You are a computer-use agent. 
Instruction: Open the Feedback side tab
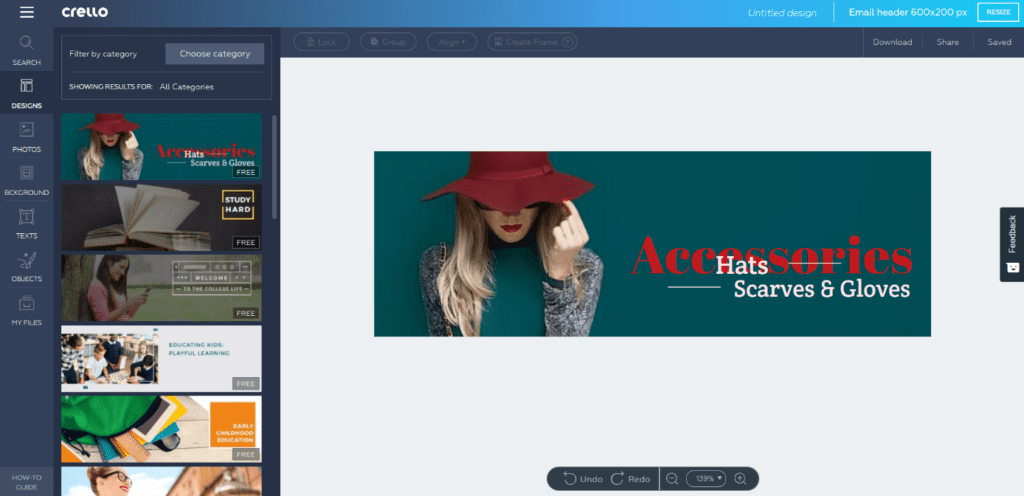1012,245
